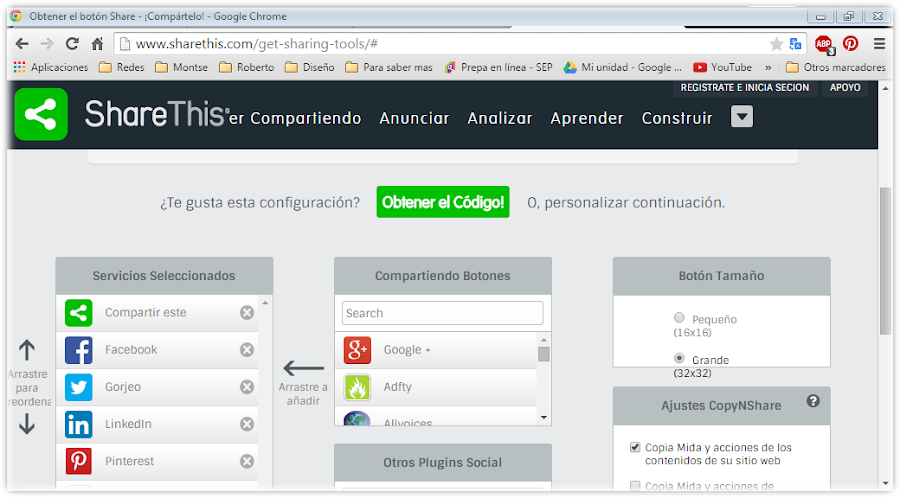Select the Pequeño (16x16) button size
The width and height of the screenshot is (900, 498).
coord(680,317)
